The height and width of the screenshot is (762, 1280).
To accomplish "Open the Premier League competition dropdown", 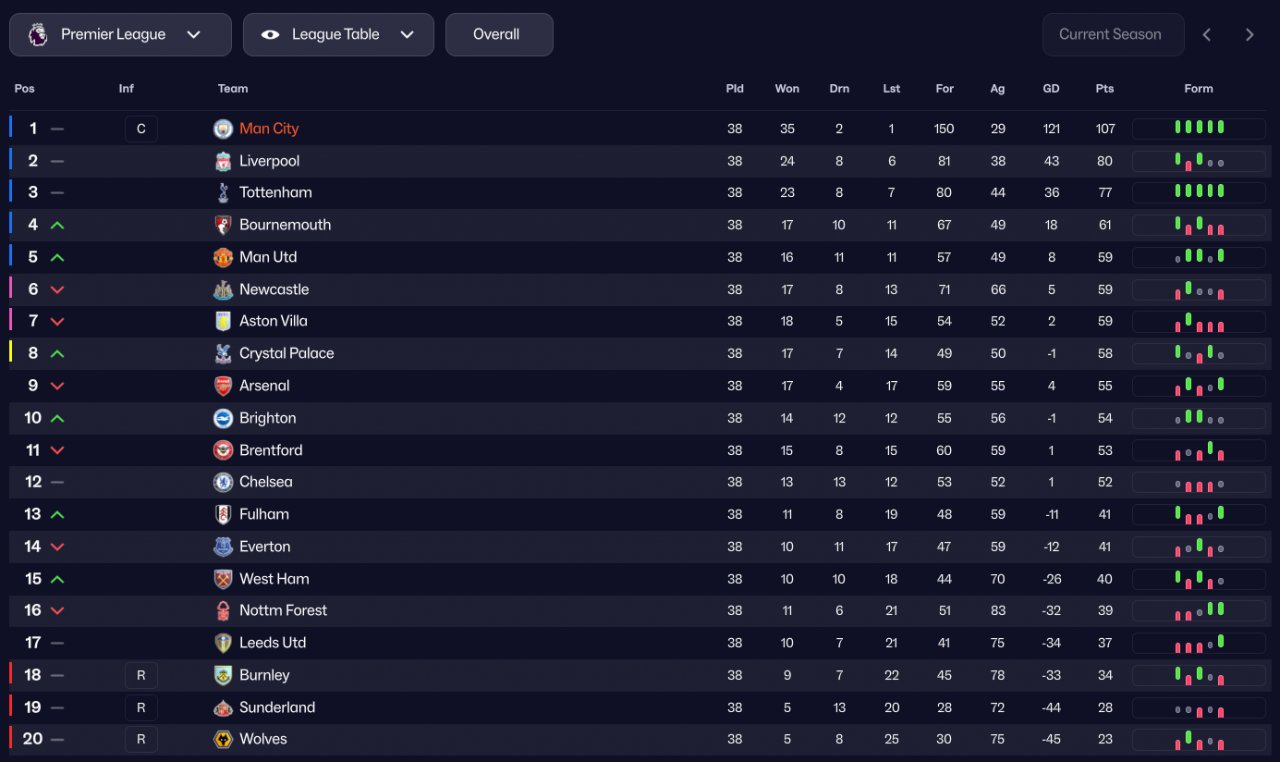I will pos(120,35).
